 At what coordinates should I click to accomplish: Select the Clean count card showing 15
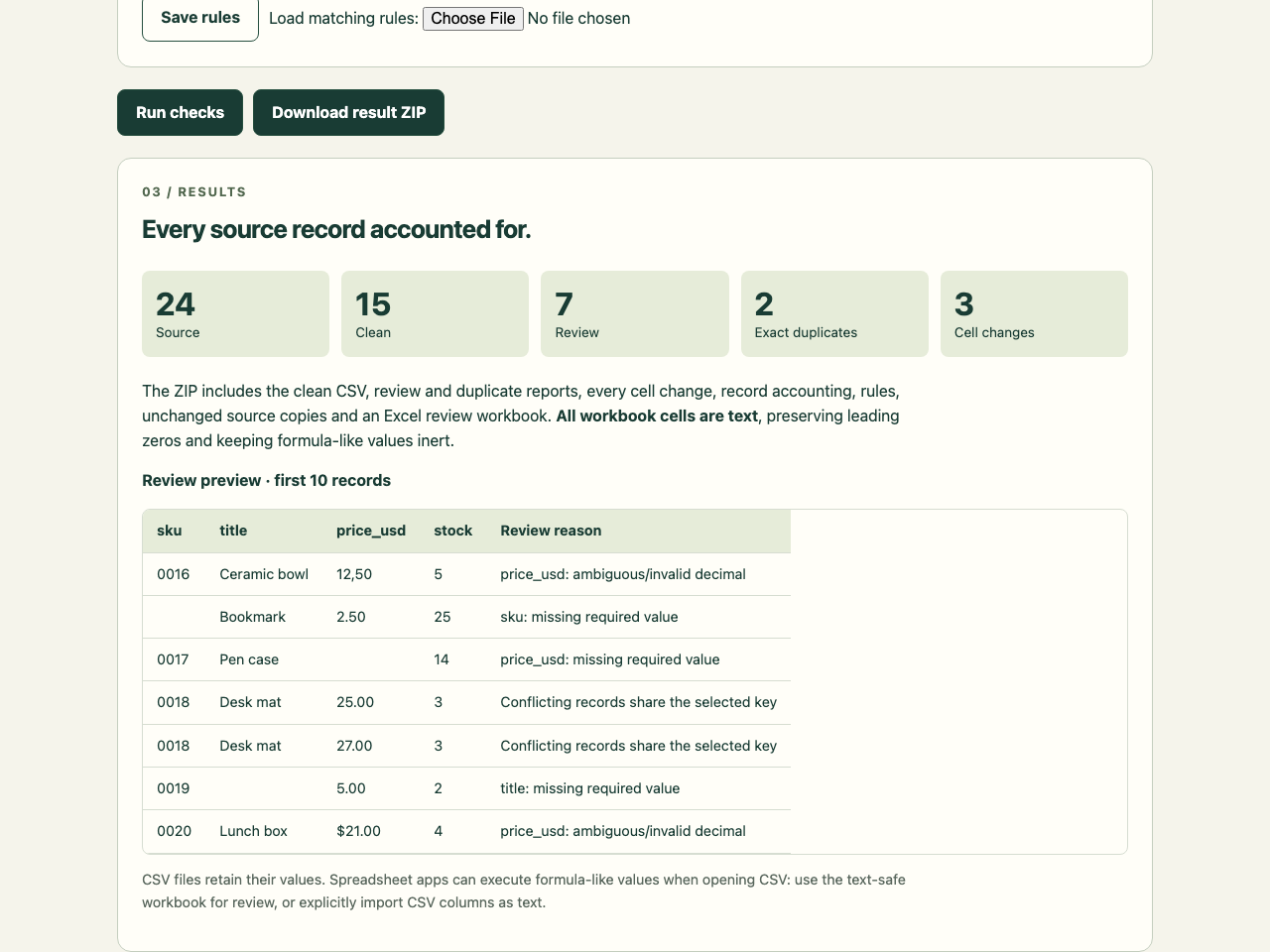click(x=435, y=314)
